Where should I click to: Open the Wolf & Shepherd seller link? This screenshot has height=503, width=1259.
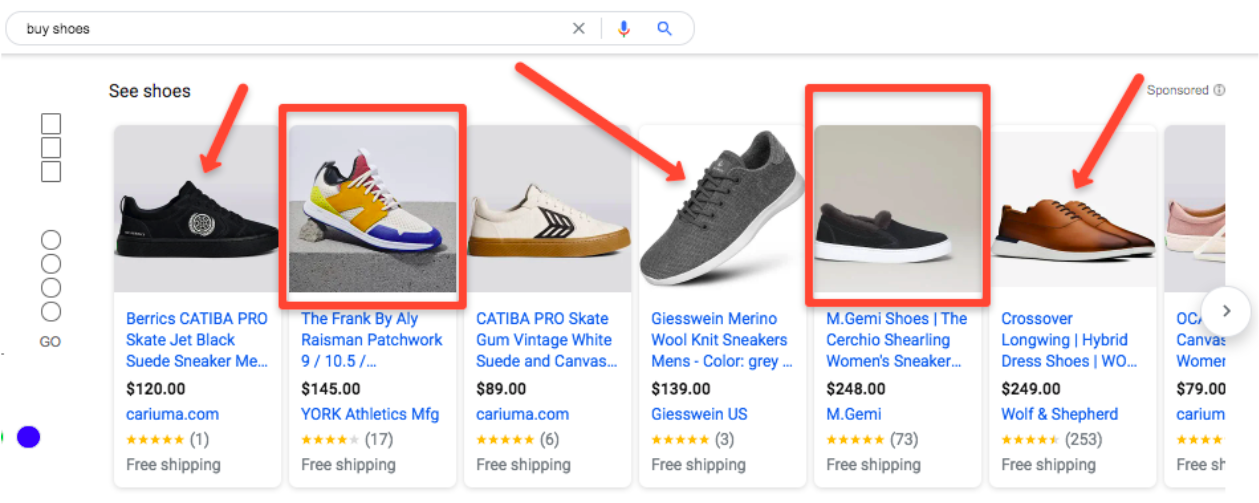tap(1059, 414)
